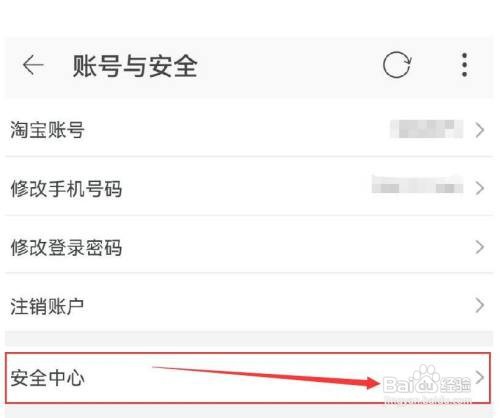This screenshot has width=500, height=418.
Task: Click the gray divider above 安全中心
Action: (x=249, y=338)
